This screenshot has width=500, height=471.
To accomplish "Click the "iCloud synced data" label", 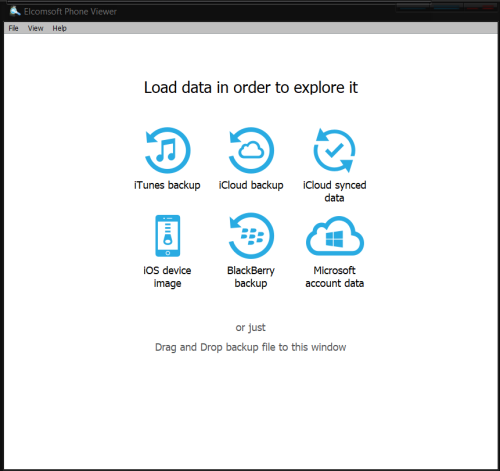I will tap(334, 191).
